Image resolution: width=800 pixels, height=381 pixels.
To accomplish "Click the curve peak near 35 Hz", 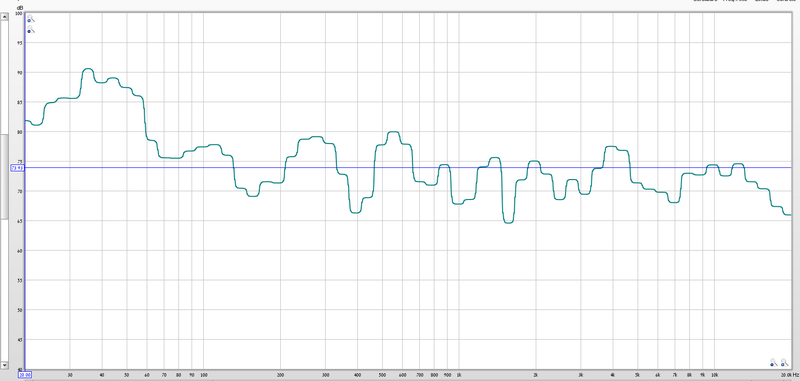I will (88, 68).
